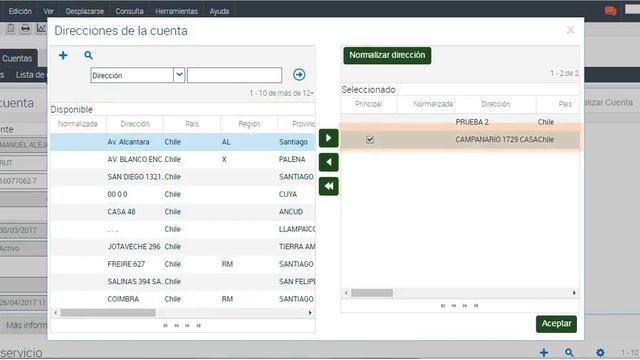Click the search value input field
The width and height of the screenshot is (640, 360).
point(234,75)
